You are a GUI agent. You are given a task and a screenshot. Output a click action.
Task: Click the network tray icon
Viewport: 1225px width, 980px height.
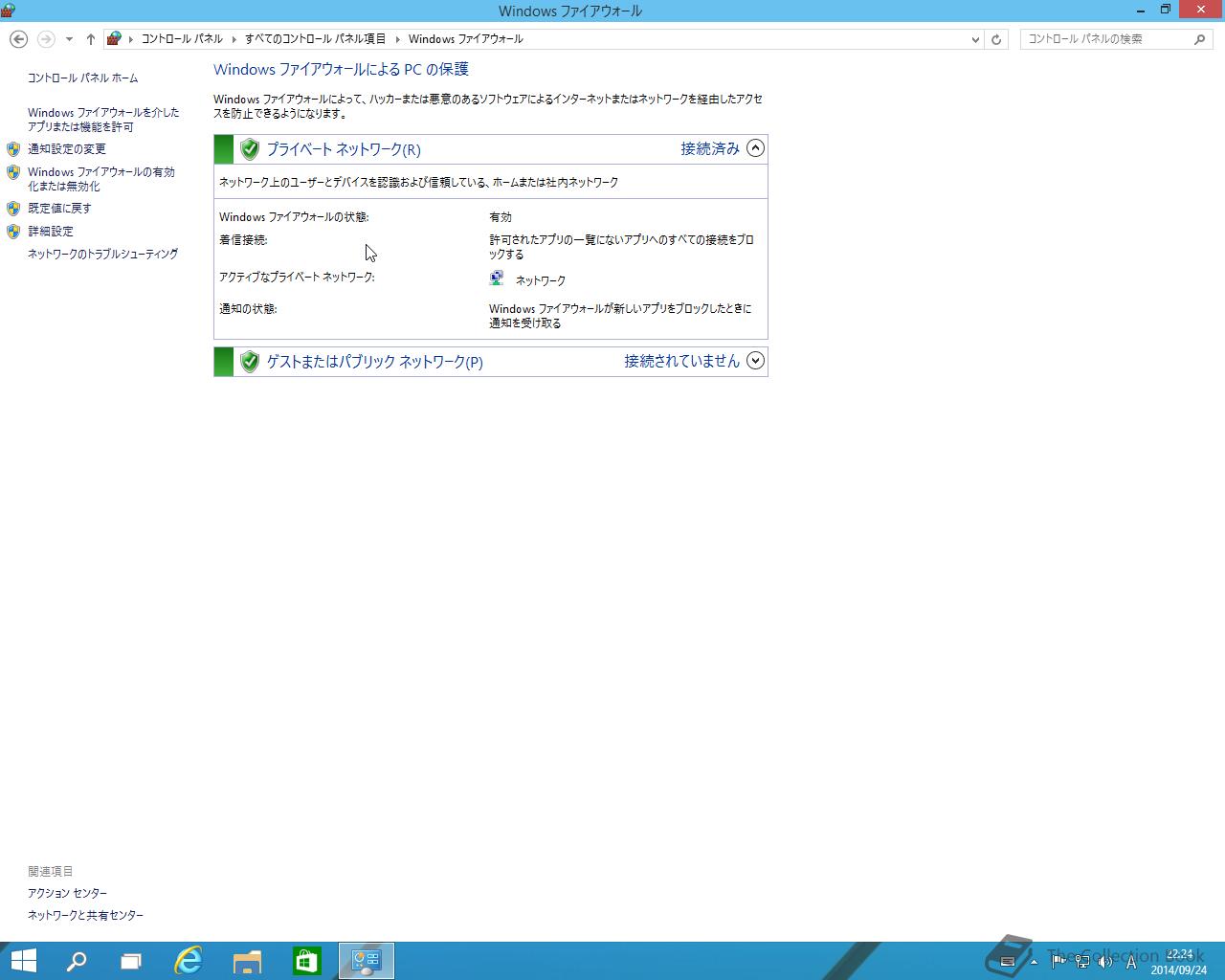click(1082, 962)
